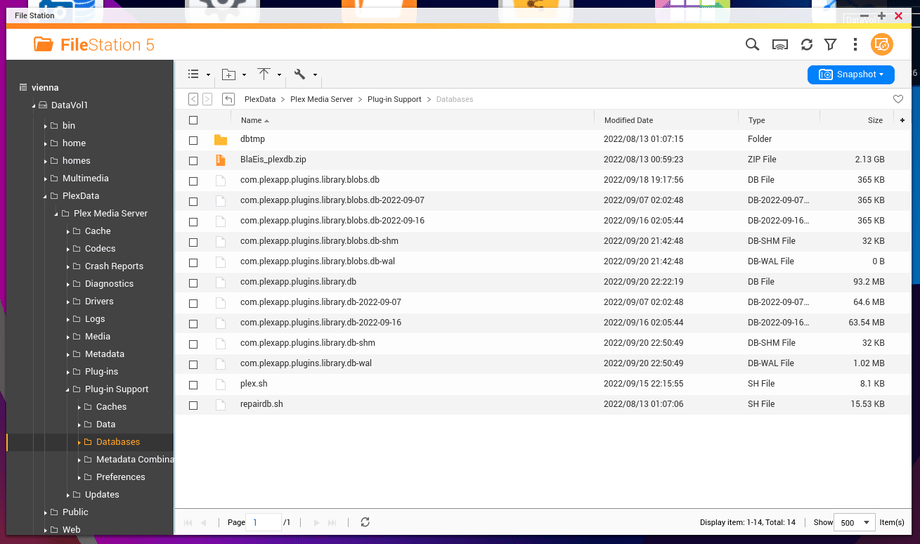The image size is (920, 544).
Task: Click the orange Databases folder icon in the tree
Action: [88, 442]
